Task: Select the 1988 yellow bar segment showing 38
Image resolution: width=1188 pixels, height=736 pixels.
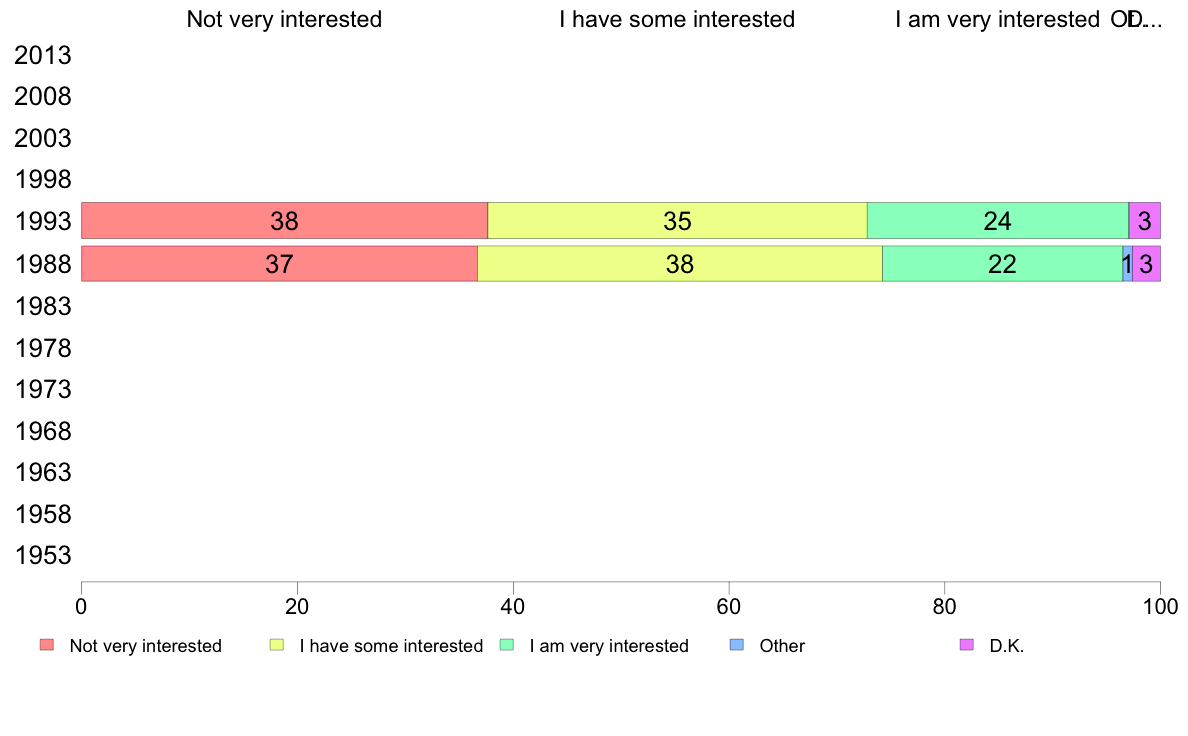Action: pyautogui.click(x=680, y=264)
